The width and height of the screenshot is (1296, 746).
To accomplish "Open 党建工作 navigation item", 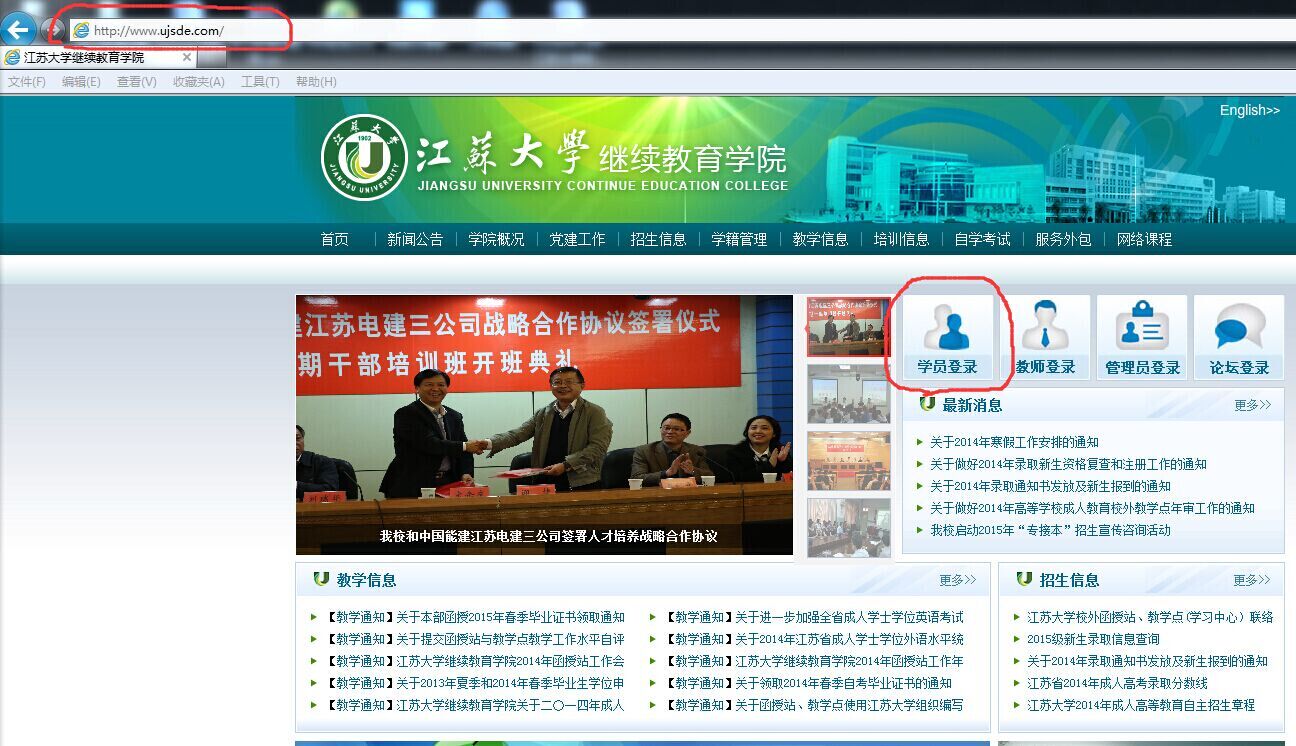I will tap(577, 239).
